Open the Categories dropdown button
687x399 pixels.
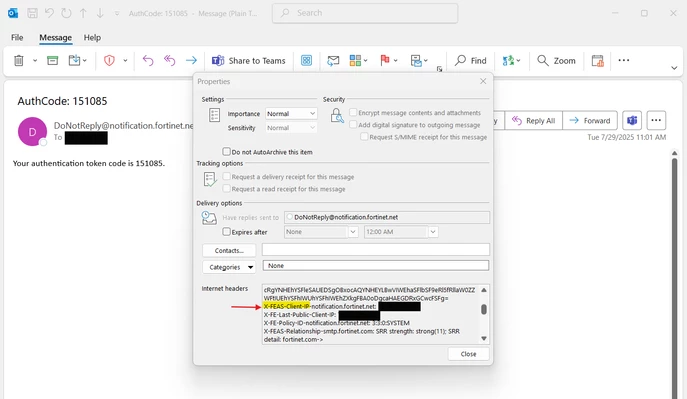[x=229, y=267]
